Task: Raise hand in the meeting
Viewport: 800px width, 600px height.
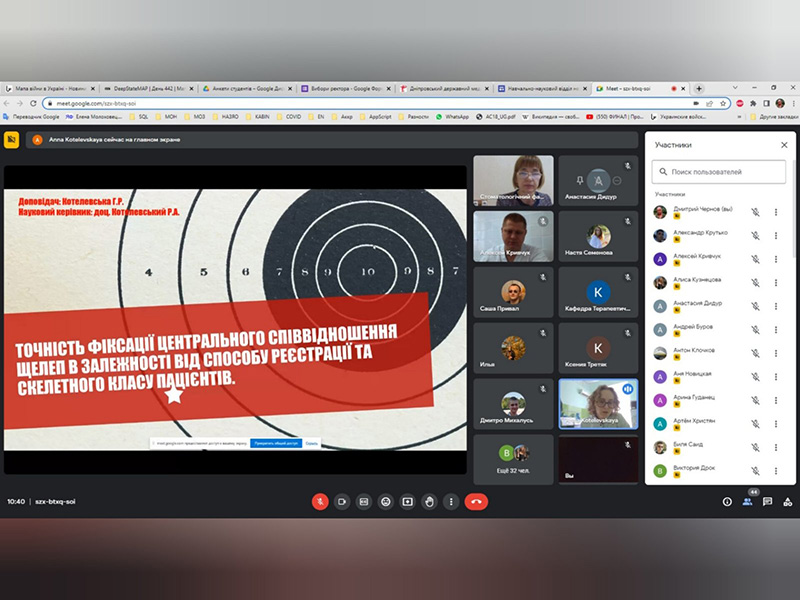Action: pos(429,501)
